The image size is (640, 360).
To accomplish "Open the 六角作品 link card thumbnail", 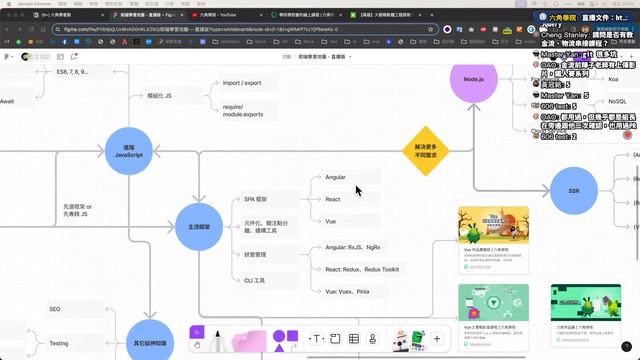I will coord(586,302).
